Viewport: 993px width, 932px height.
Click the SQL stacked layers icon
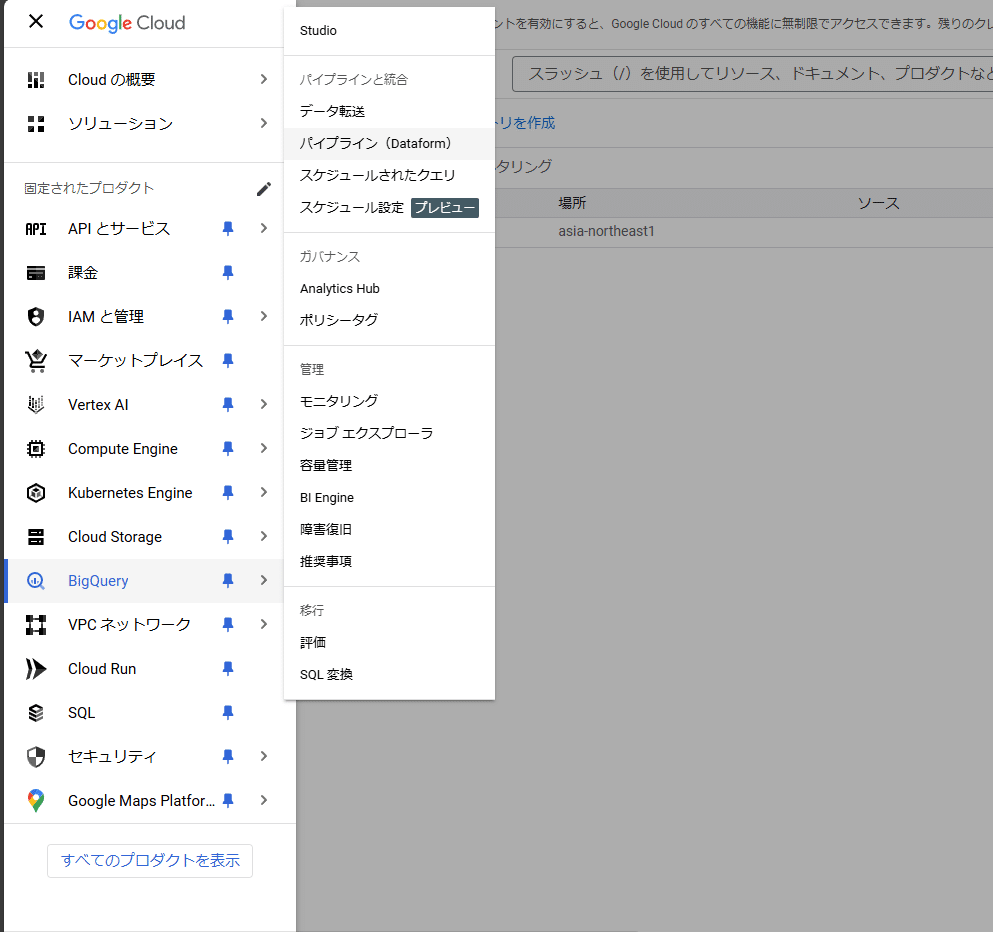click(36, 713)
